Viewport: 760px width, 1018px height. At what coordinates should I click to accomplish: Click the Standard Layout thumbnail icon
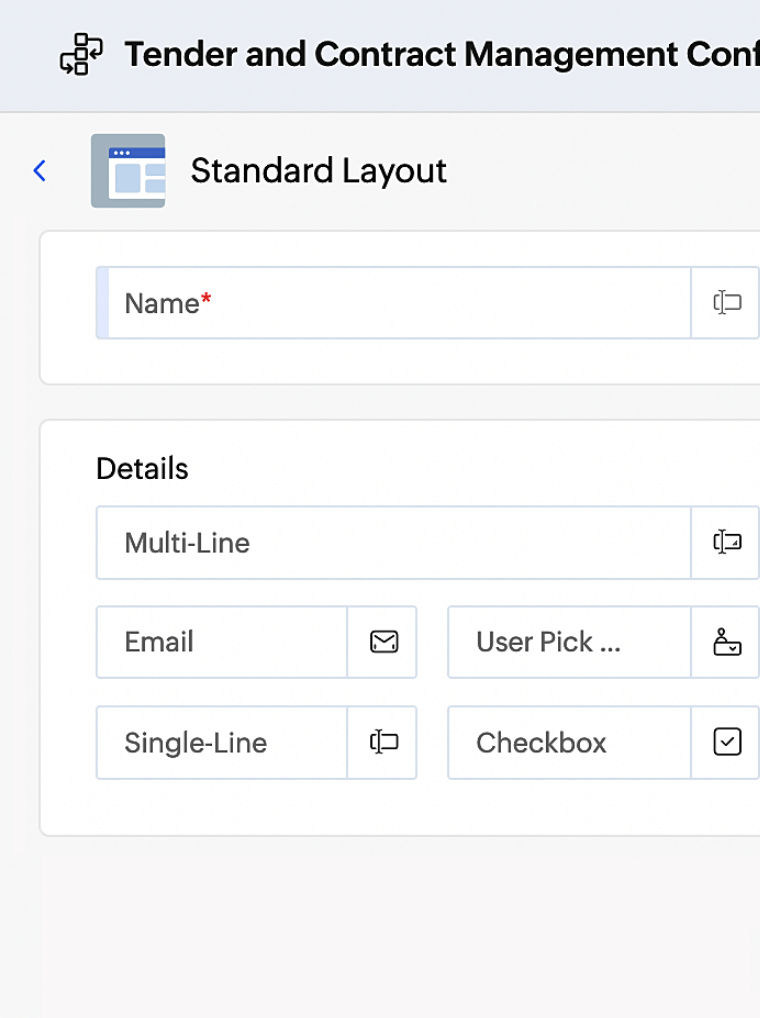pos(128,171)
